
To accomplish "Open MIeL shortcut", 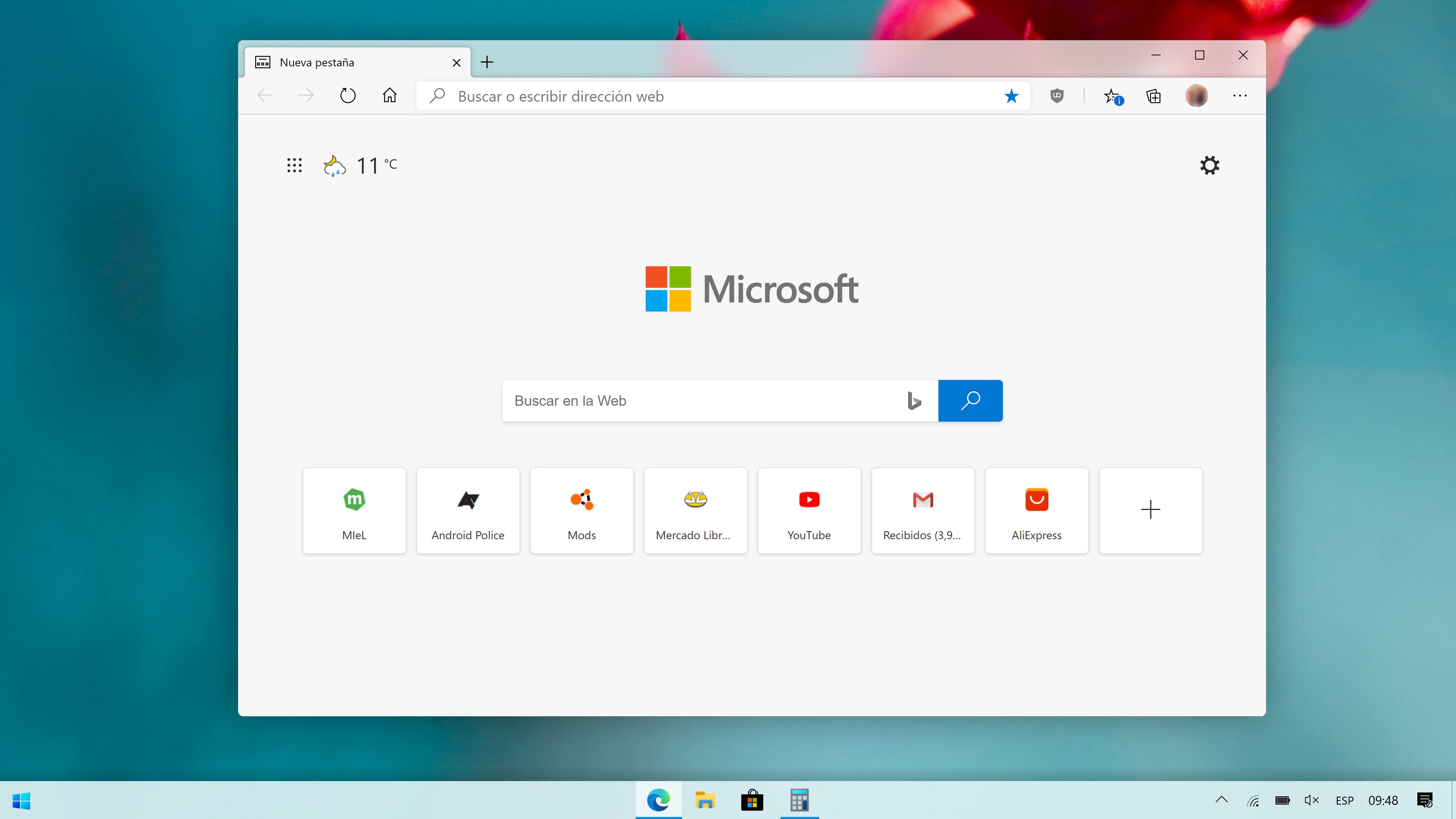I will click(354, 510).
